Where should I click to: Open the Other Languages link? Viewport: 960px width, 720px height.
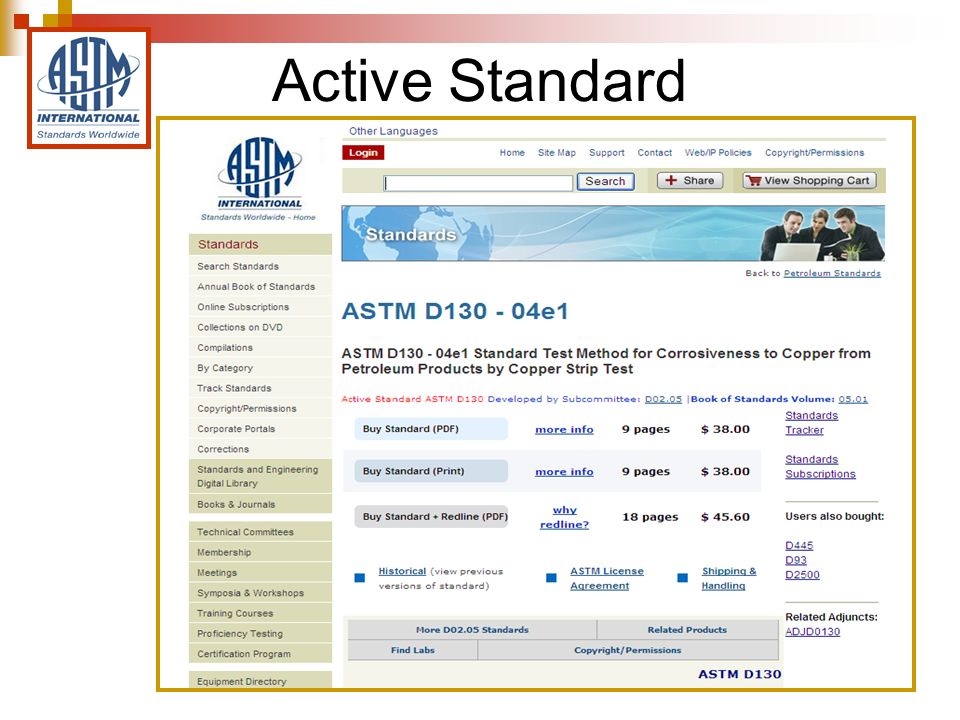coord(393,131)
